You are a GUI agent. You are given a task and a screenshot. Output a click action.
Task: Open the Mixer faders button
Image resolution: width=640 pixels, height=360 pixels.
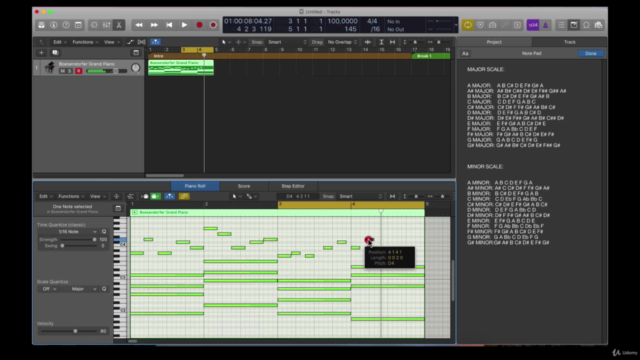pyautogui.click(x=107, y=25)
